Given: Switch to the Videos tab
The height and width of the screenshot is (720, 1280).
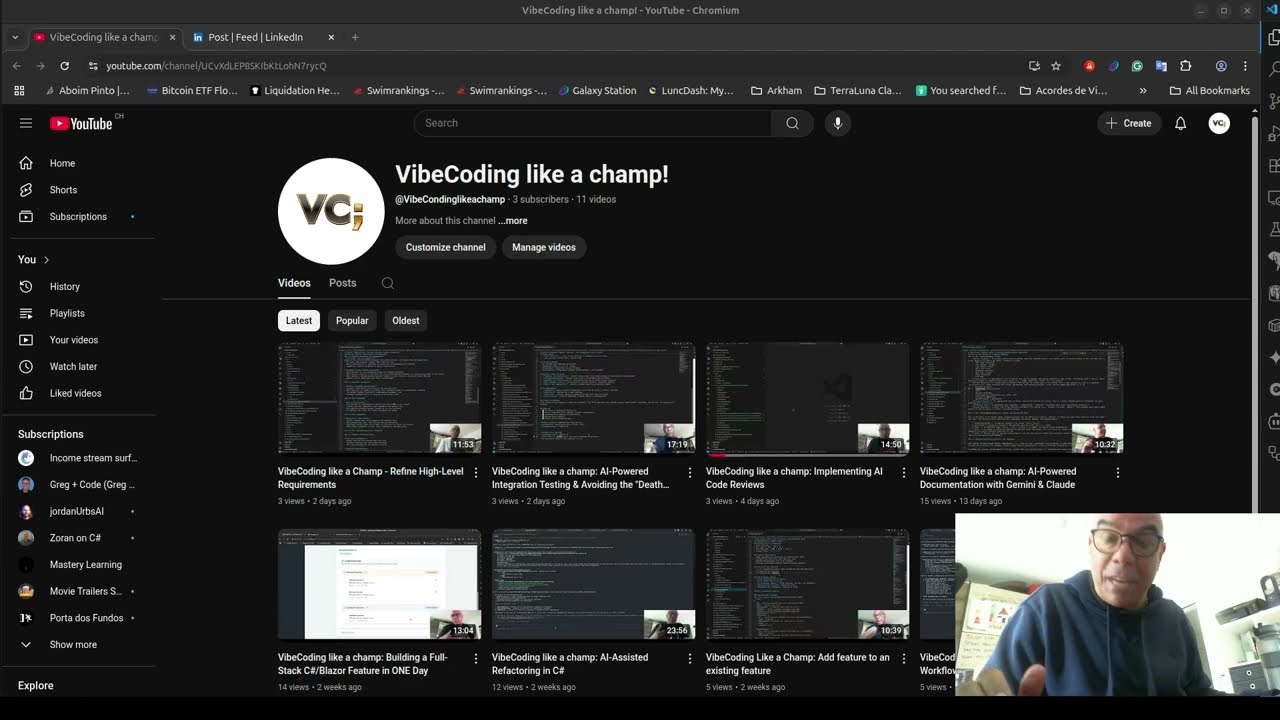Looking at the screenshot, I should pos(294,283).
